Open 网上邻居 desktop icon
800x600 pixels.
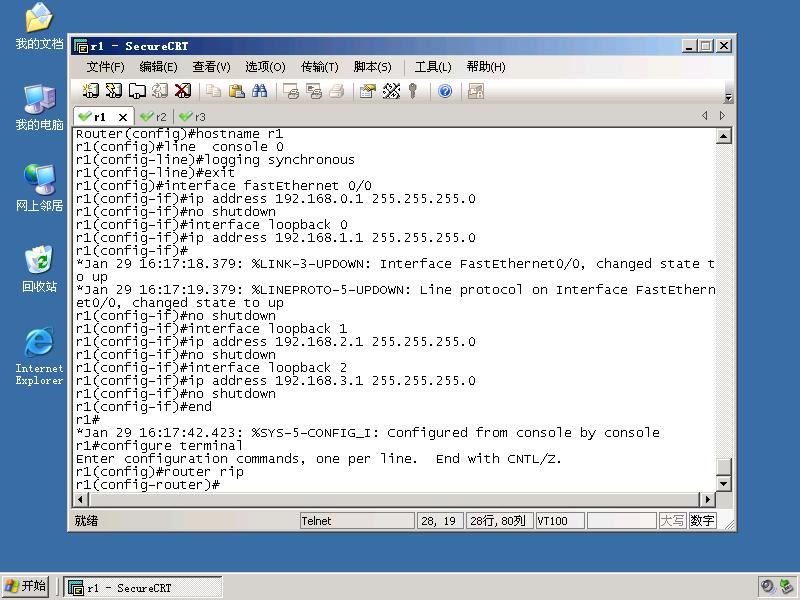point(39,188)
